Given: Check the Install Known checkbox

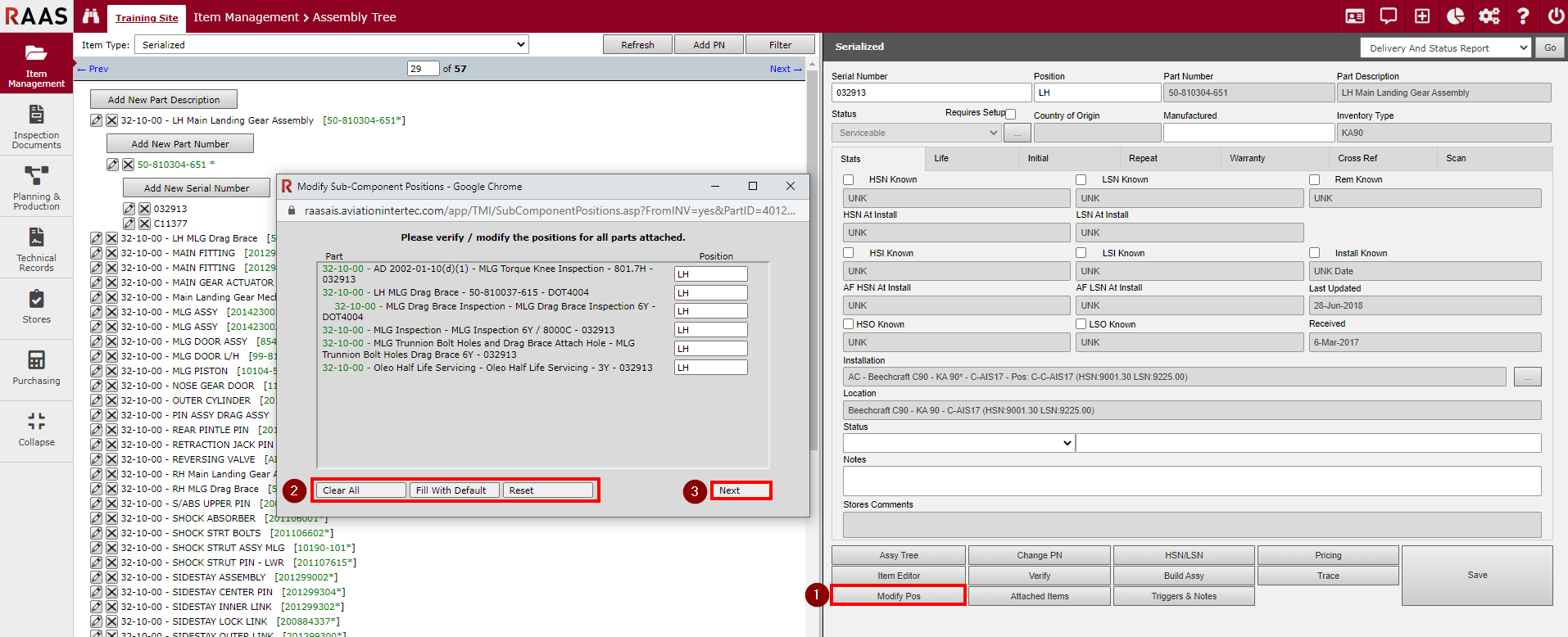Looking at the screenshot, I should [1314, 253].
